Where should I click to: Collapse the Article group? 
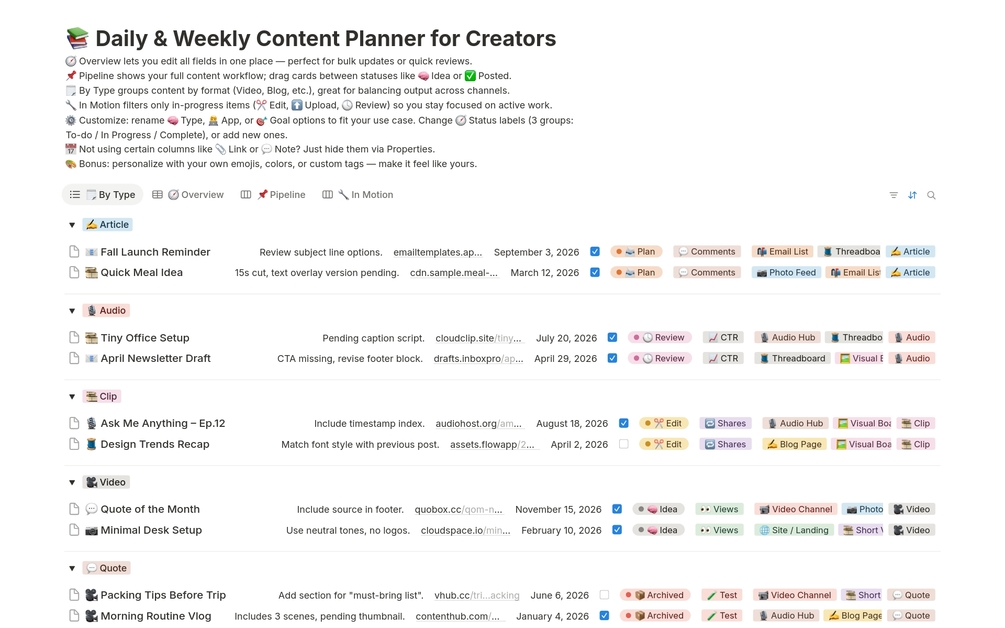[72, 225]
